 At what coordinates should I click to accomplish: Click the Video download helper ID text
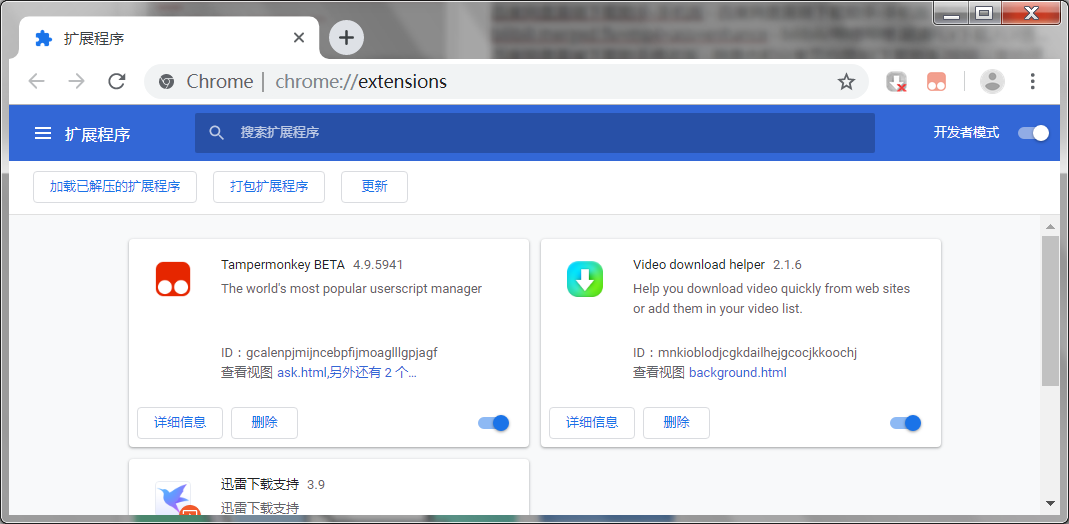tap(744, 353)
